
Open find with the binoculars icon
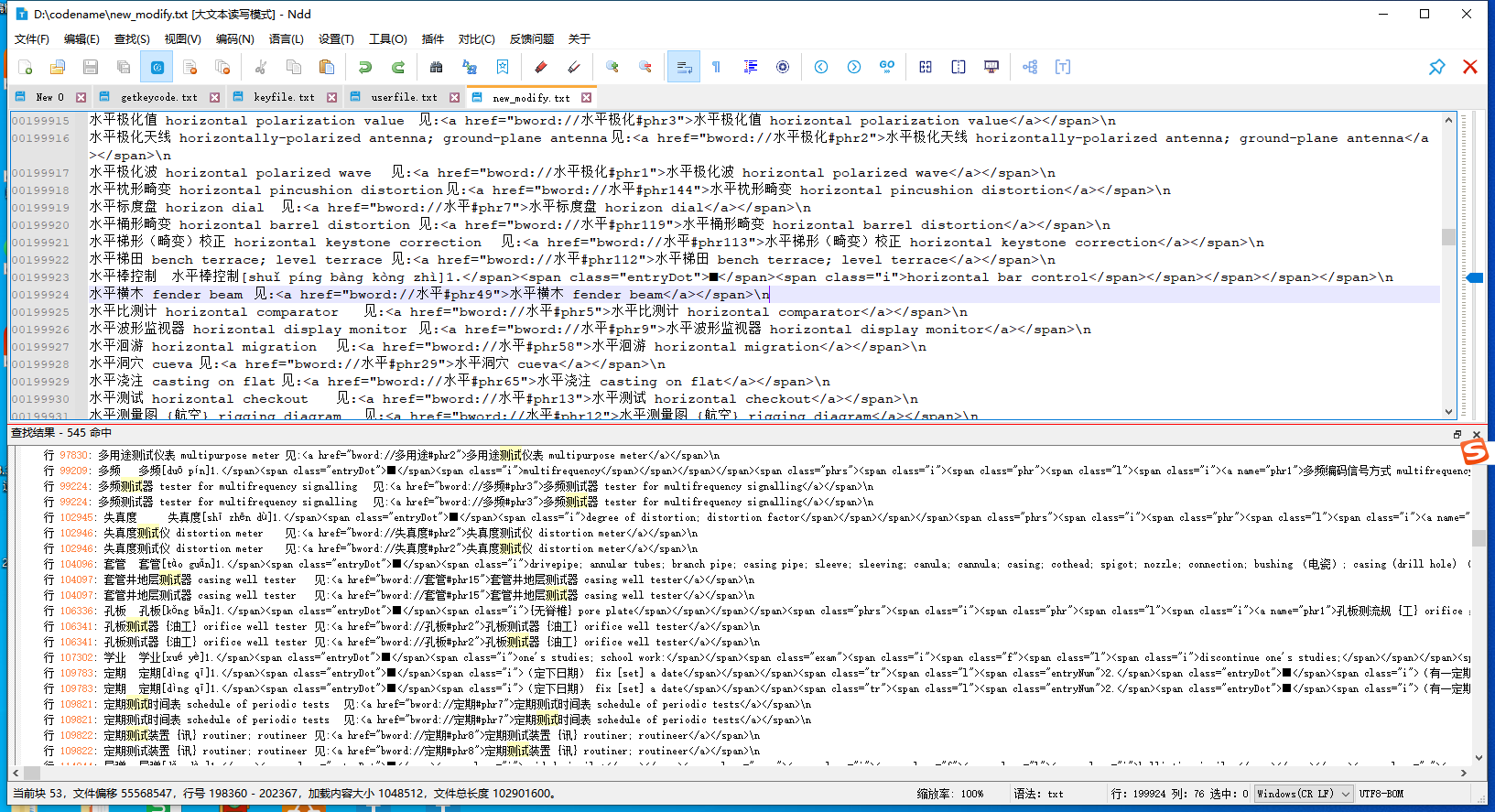point(437,67)
